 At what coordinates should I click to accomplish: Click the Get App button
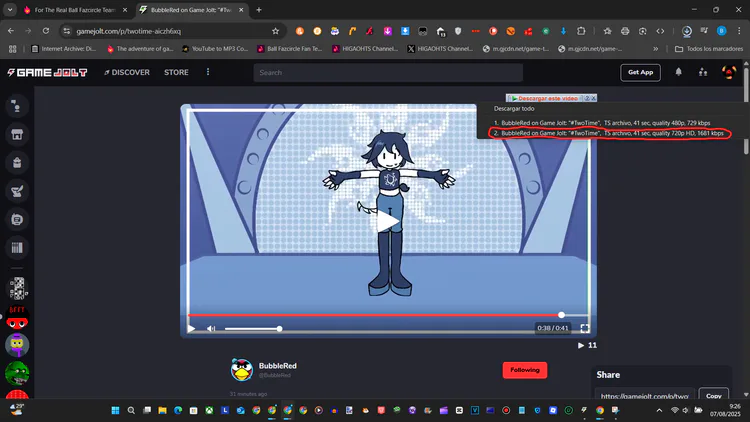(640, 72)
